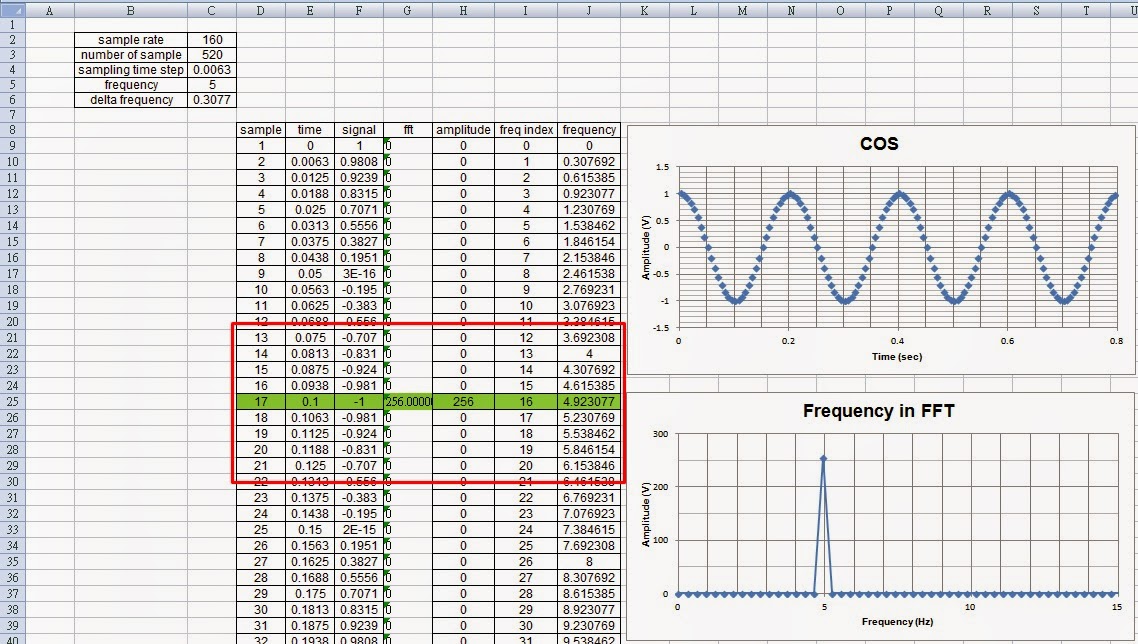Viewport: 1138px width, 644px height.
Task: Select column header J
Action: coord(589,11)
